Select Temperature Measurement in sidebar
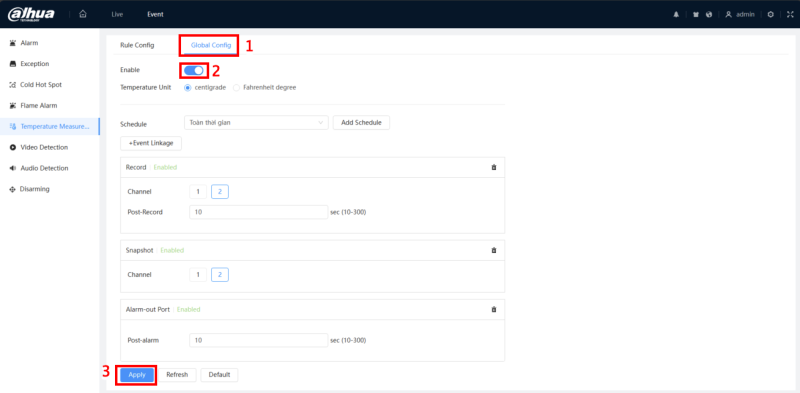 pyautogui.click(x=49, y=127)
